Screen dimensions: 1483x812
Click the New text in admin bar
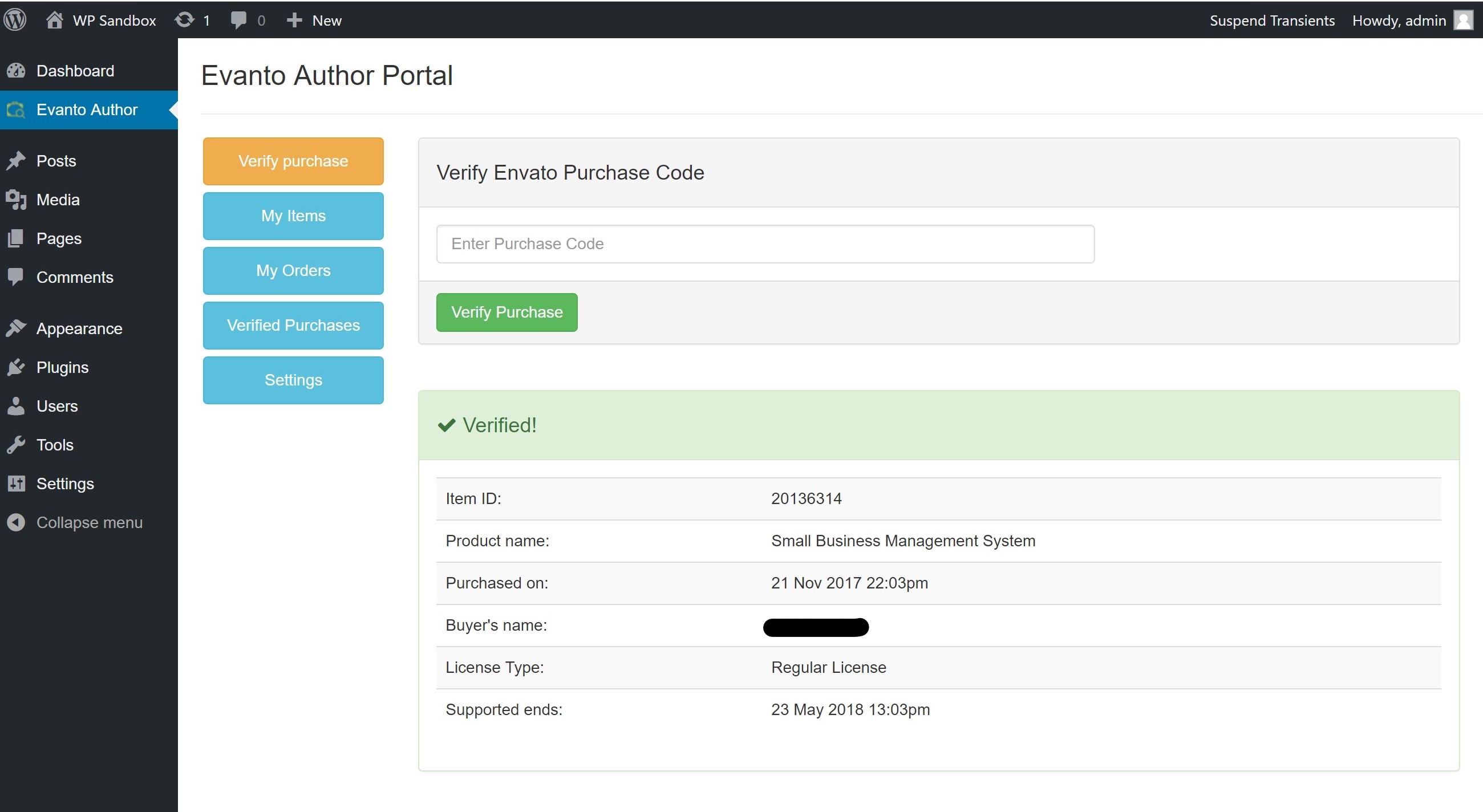coord(326,20)
